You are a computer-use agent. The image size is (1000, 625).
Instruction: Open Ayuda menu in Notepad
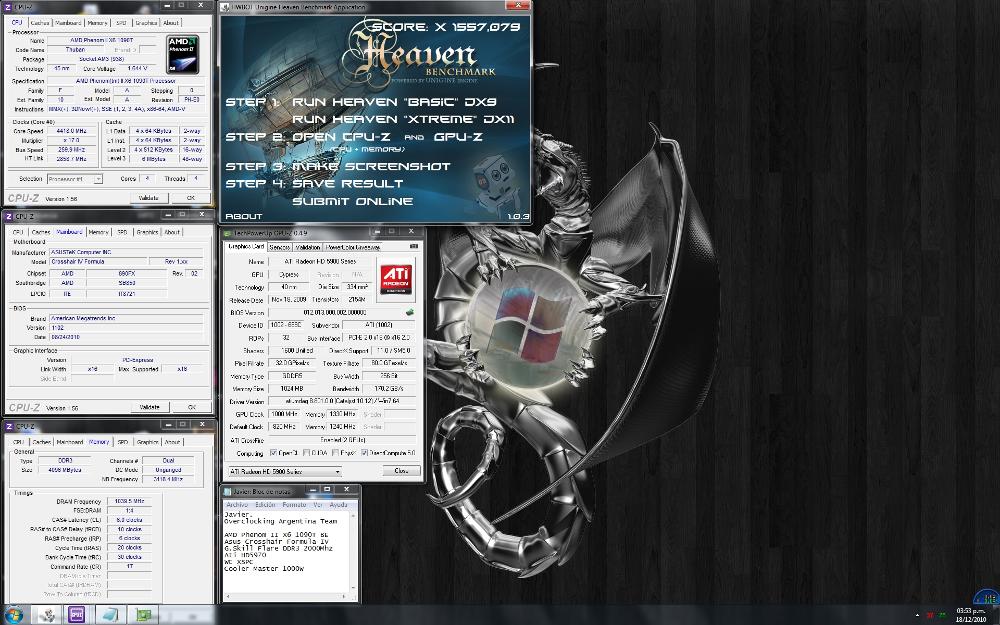pyautogui.click(x=338, y=504)
